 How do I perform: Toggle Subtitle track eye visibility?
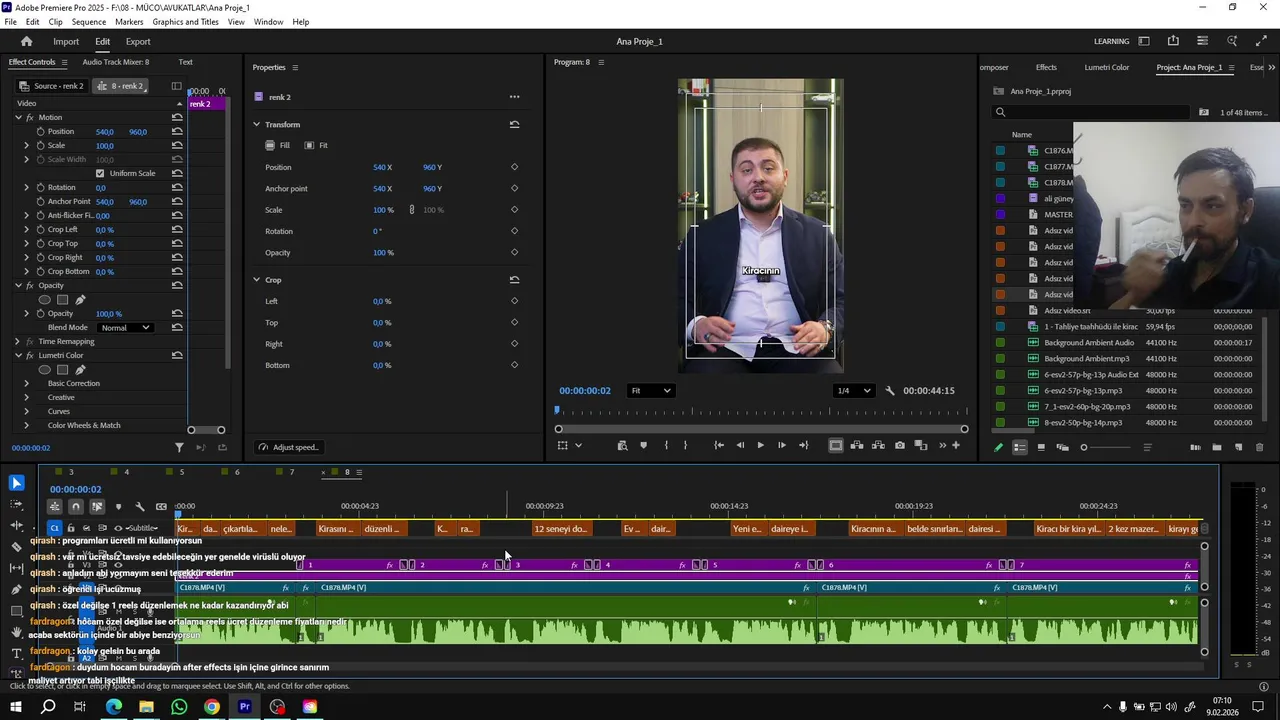118,528
